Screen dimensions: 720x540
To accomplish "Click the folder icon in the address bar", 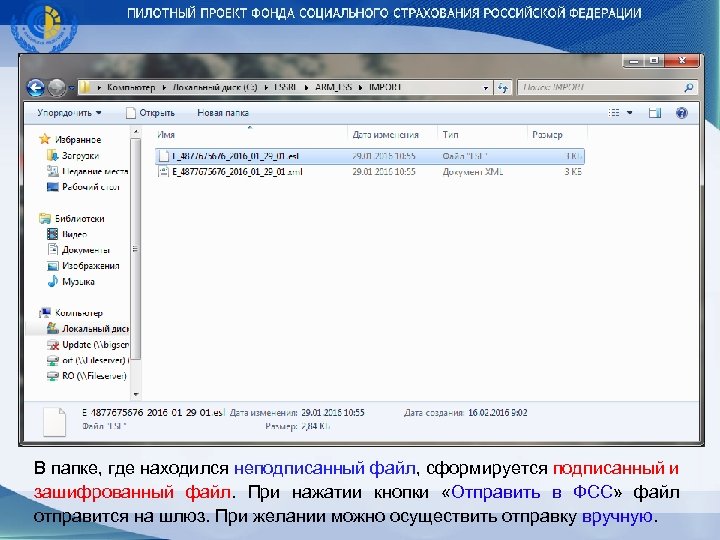I will [x=84, y=87].
